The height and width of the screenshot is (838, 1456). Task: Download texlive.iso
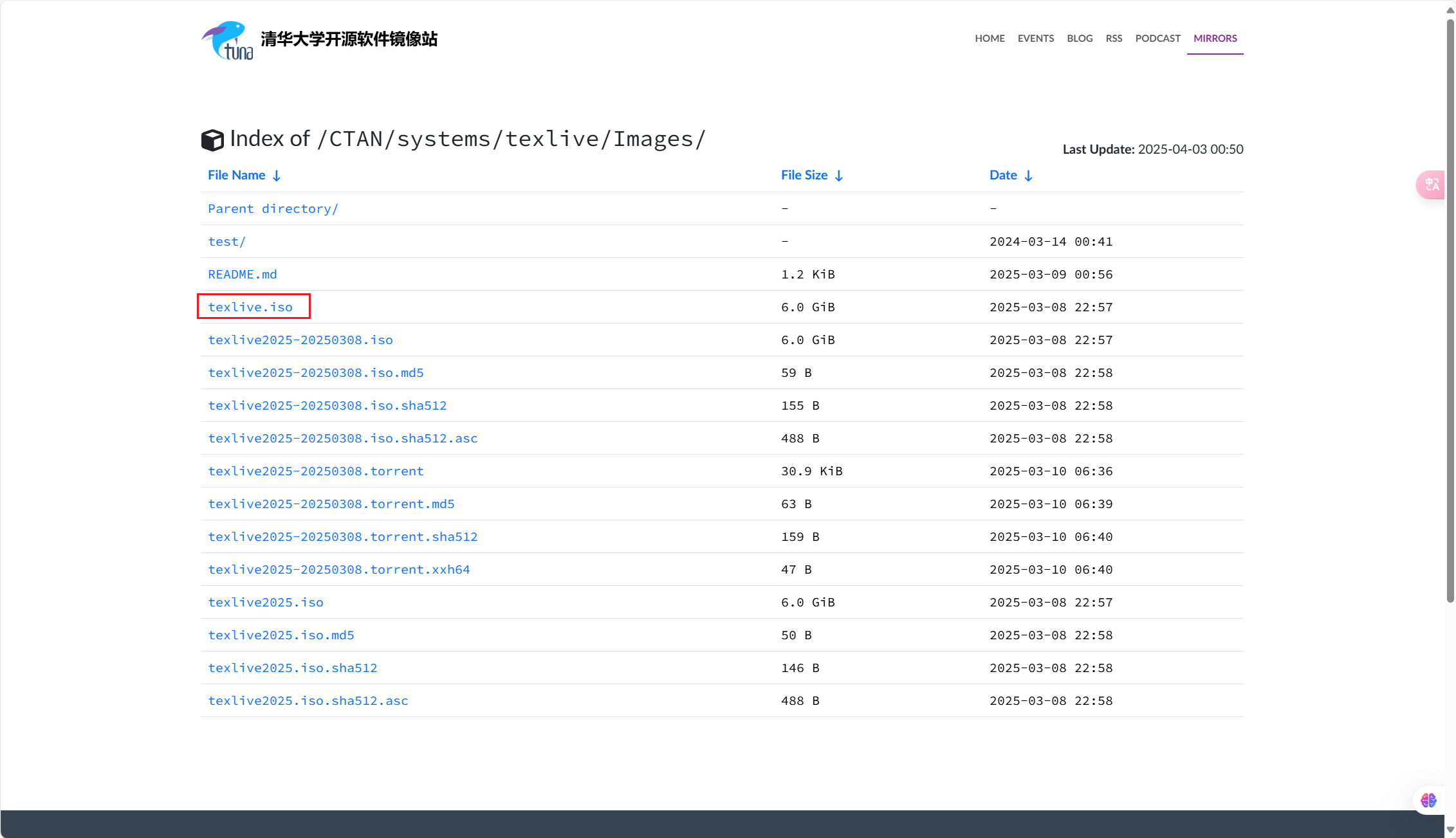250,307
